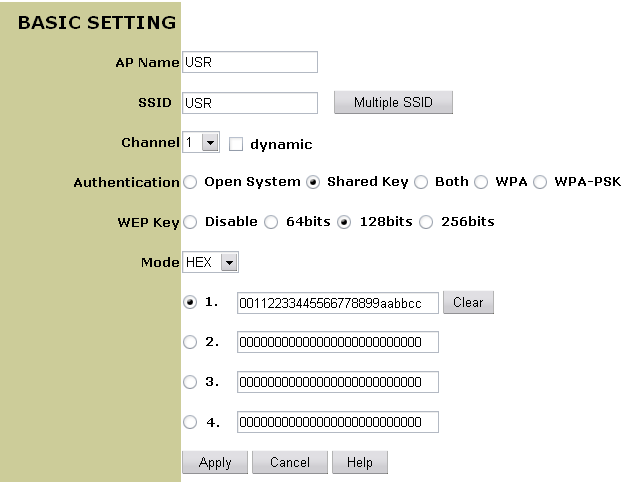The width and height of the screenshot is (641, 482).
Task: Select Open System authentication
Action: click(190, 182)
